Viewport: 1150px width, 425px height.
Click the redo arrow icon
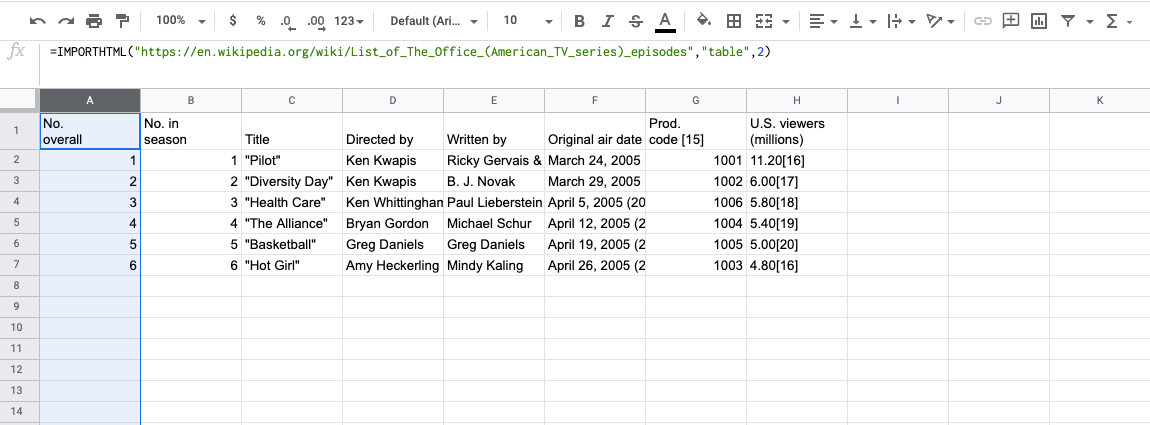pyautogui.click(x=66, y=20)
